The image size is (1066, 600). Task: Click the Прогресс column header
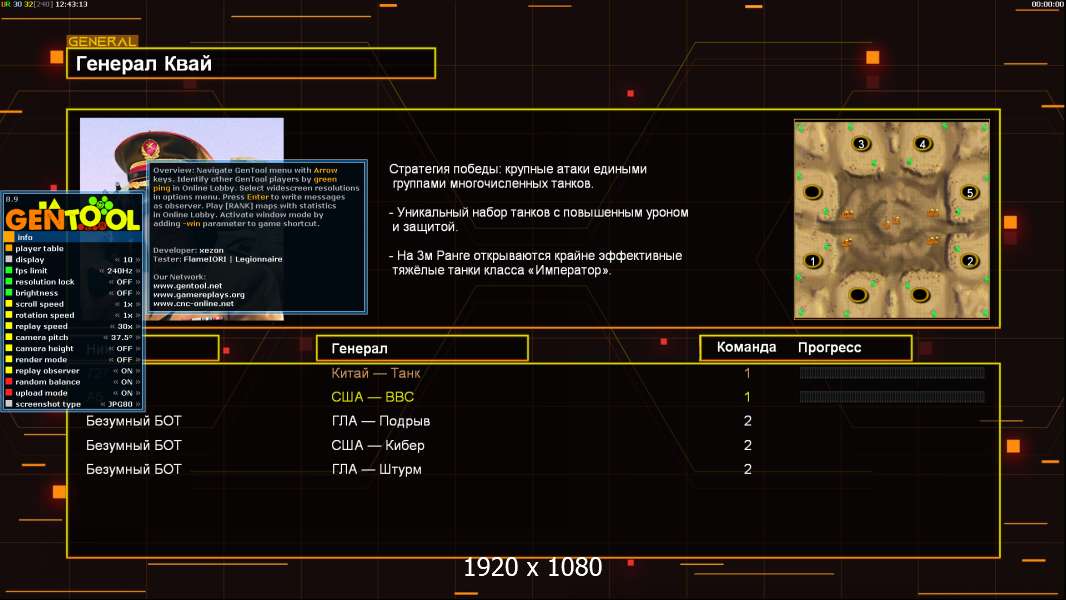point(829,347)
